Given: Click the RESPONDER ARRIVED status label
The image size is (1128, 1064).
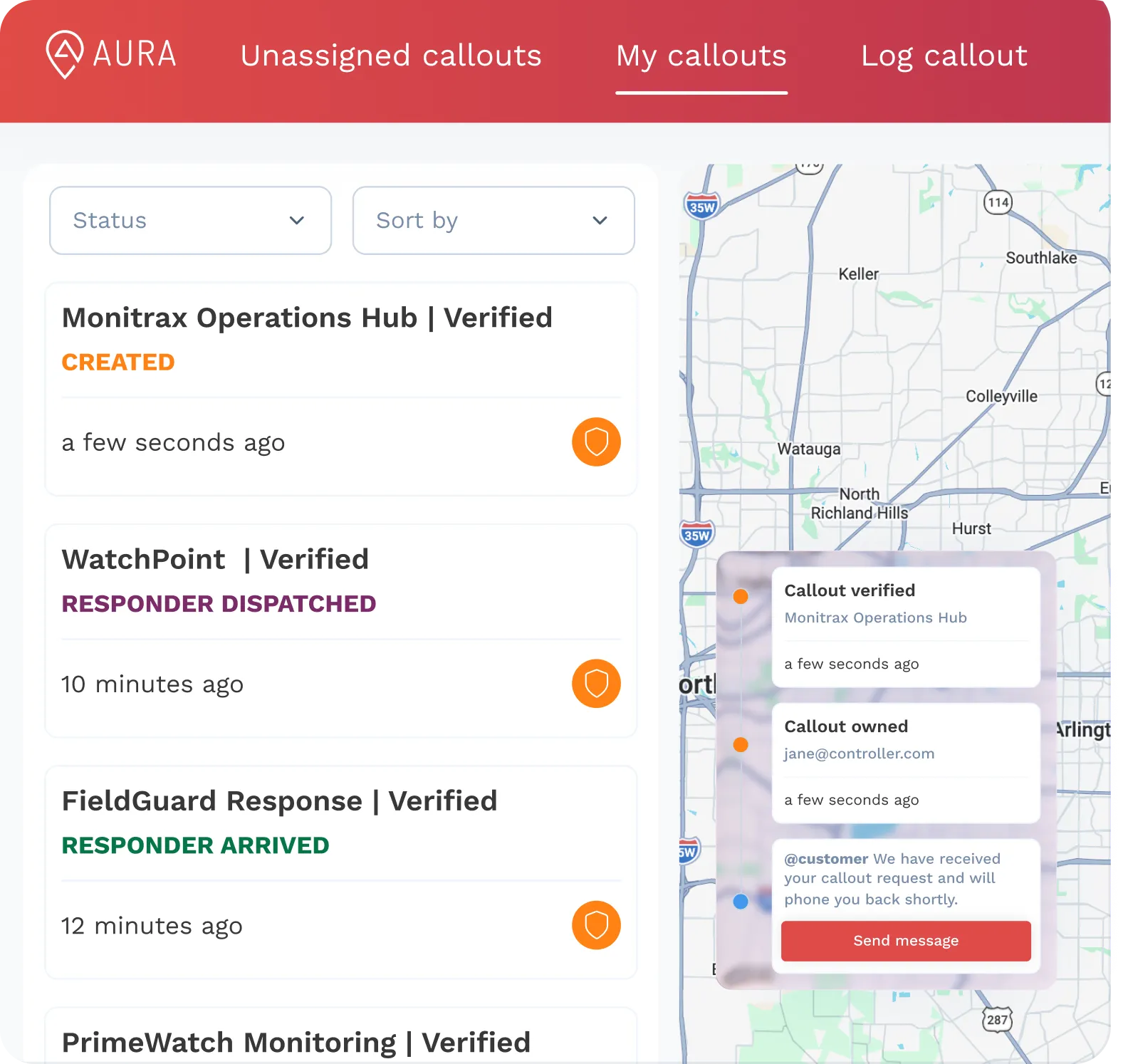Looking at the screenshot, I should click(195, 845).
